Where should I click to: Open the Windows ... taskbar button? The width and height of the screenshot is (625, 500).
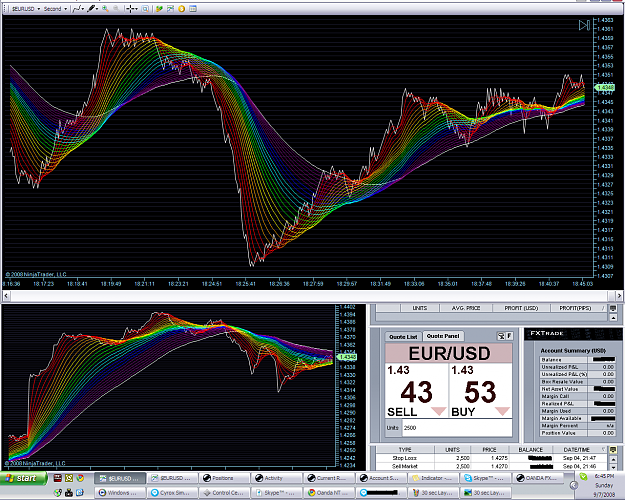(x=119, y=493)
